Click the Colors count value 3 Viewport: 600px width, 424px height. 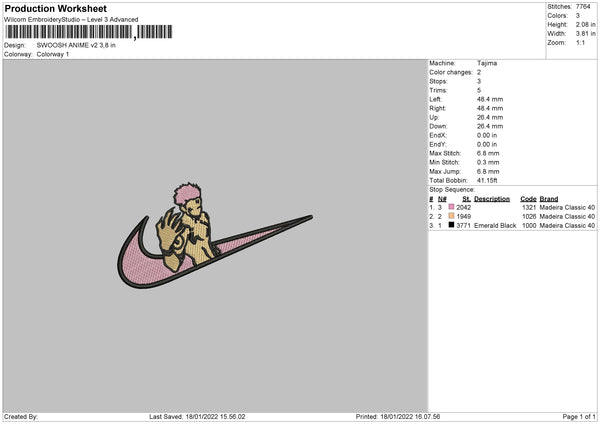[578, 16]
